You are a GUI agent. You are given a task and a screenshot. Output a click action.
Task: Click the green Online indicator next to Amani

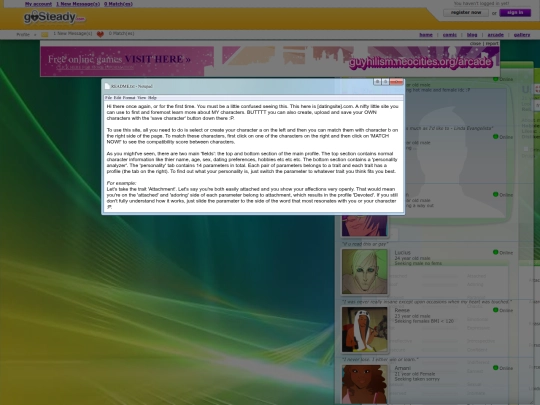(496, 368)
